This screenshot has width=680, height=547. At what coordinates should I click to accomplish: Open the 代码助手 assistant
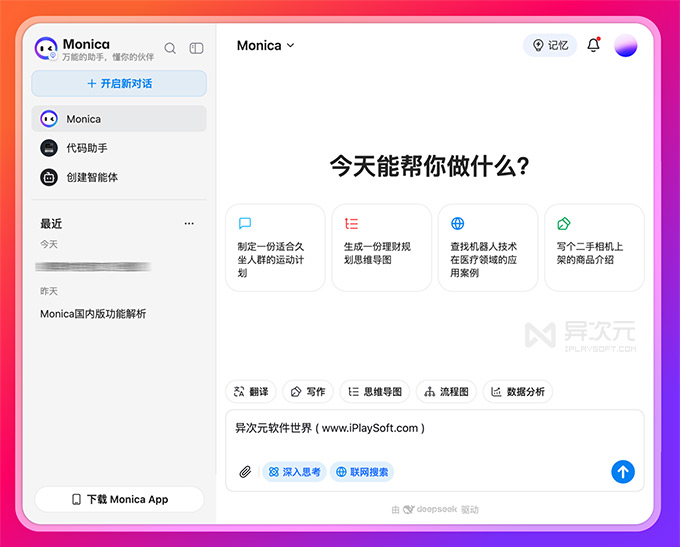[119, 148]
